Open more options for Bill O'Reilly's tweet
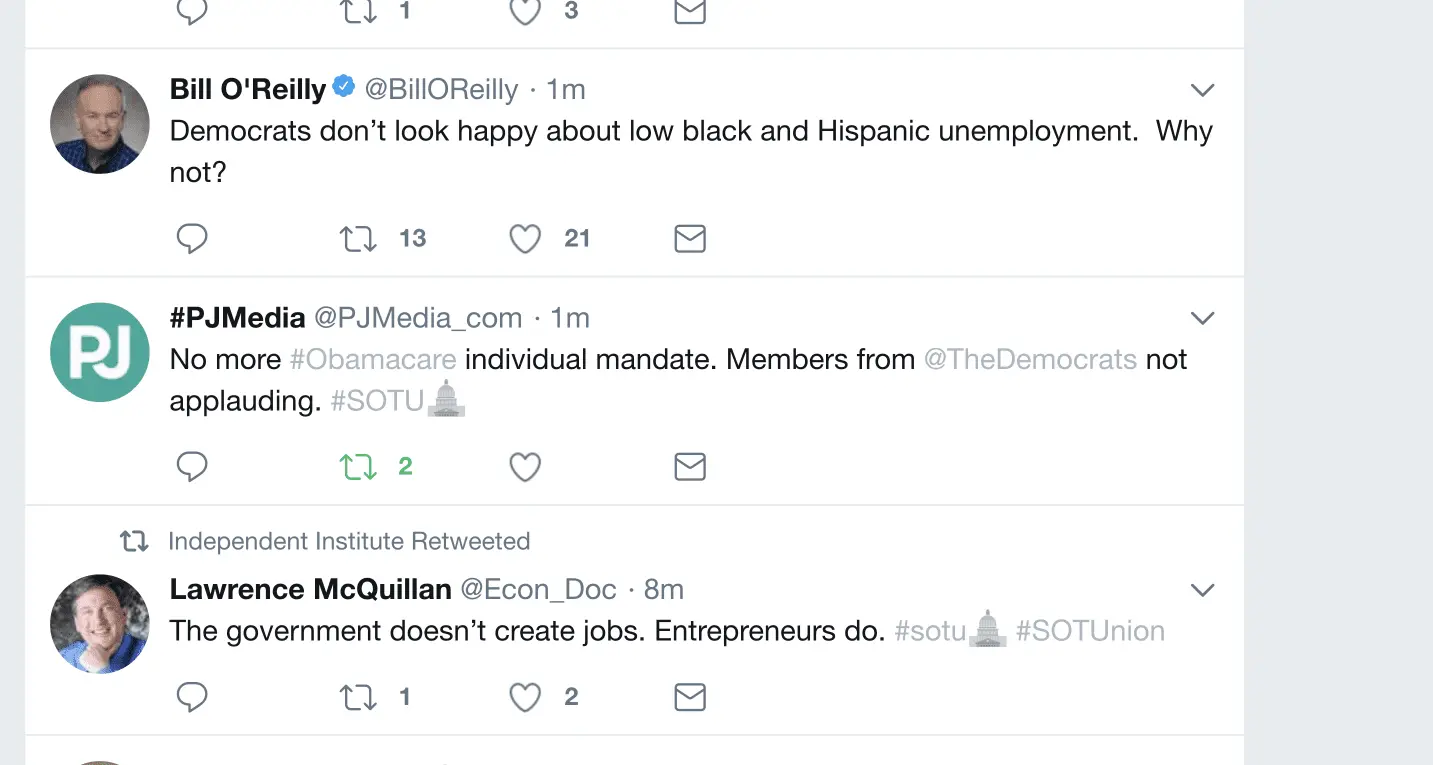 coord(1202,90)
